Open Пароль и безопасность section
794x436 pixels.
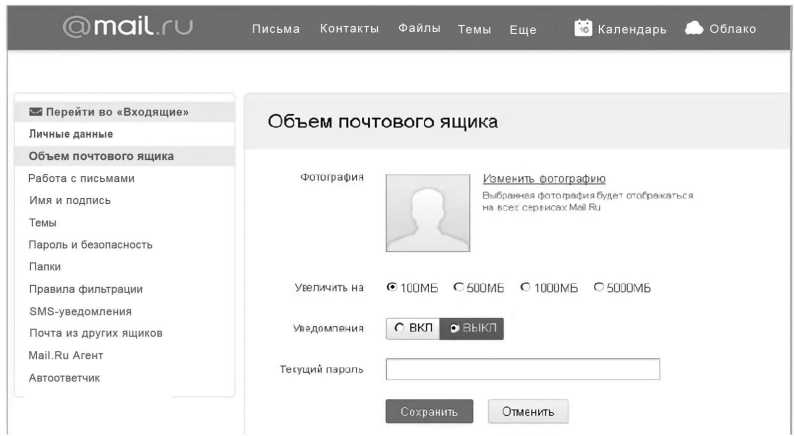pos(91,245)
